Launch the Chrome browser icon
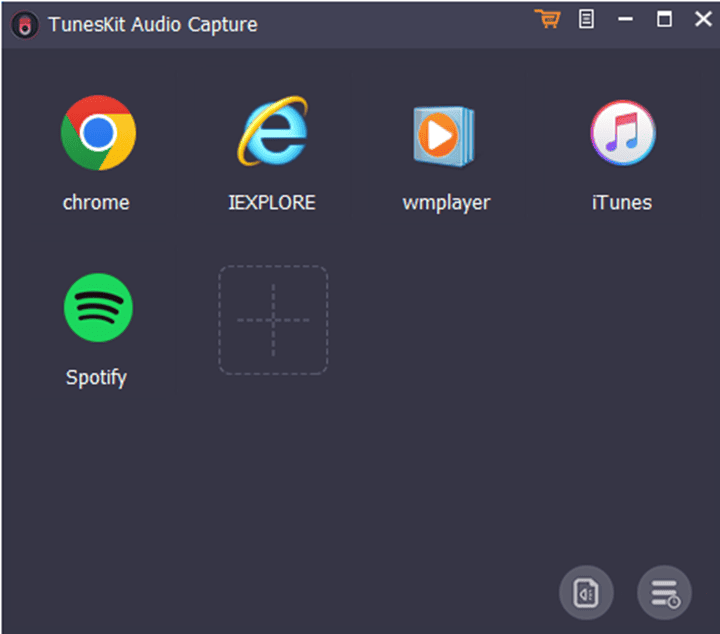The width and height of the screenshot is (720, 634). point(97,133)
